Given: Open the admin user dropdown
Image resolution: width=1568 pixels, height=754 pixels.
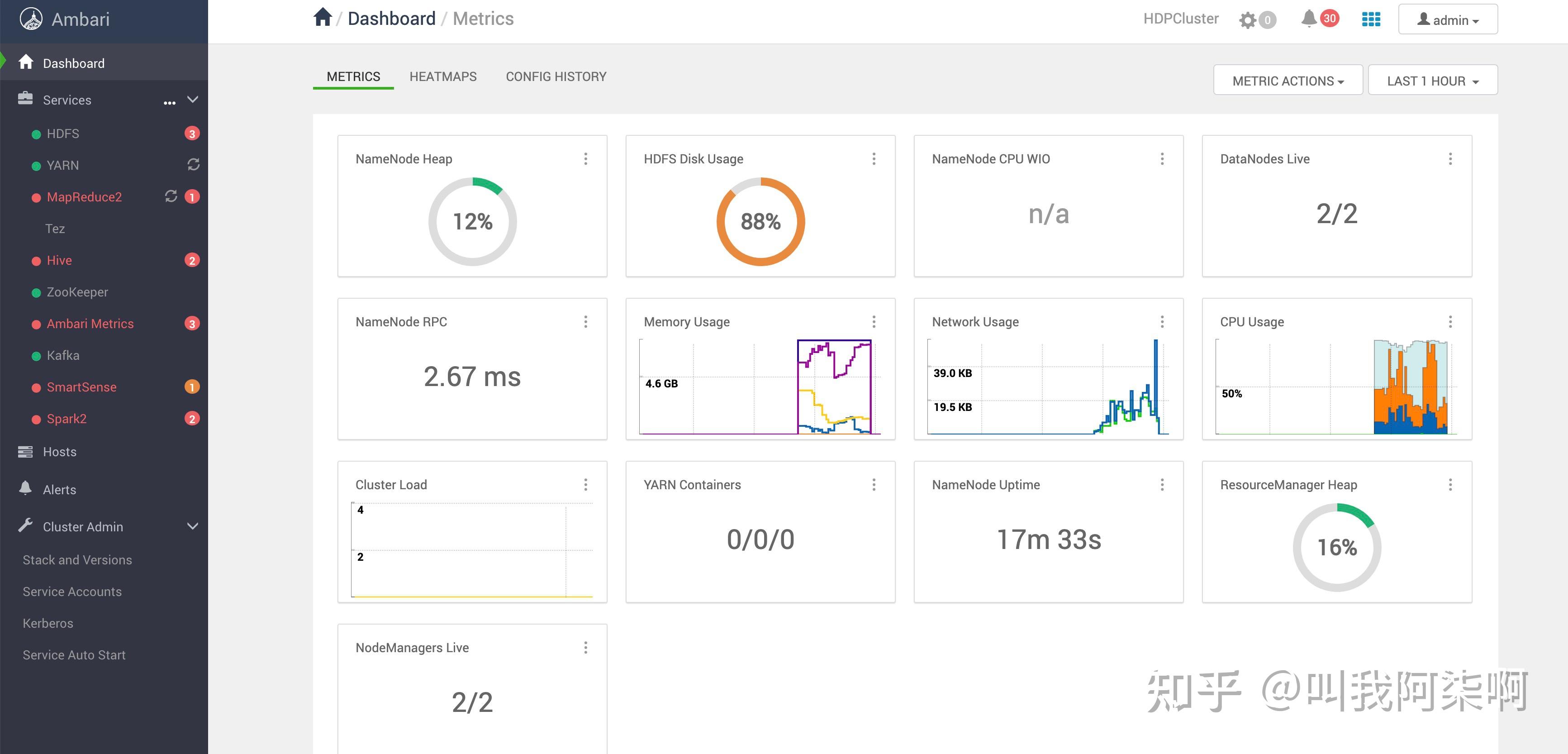Looking at the screenshot, I should [x=1448, y=20].
